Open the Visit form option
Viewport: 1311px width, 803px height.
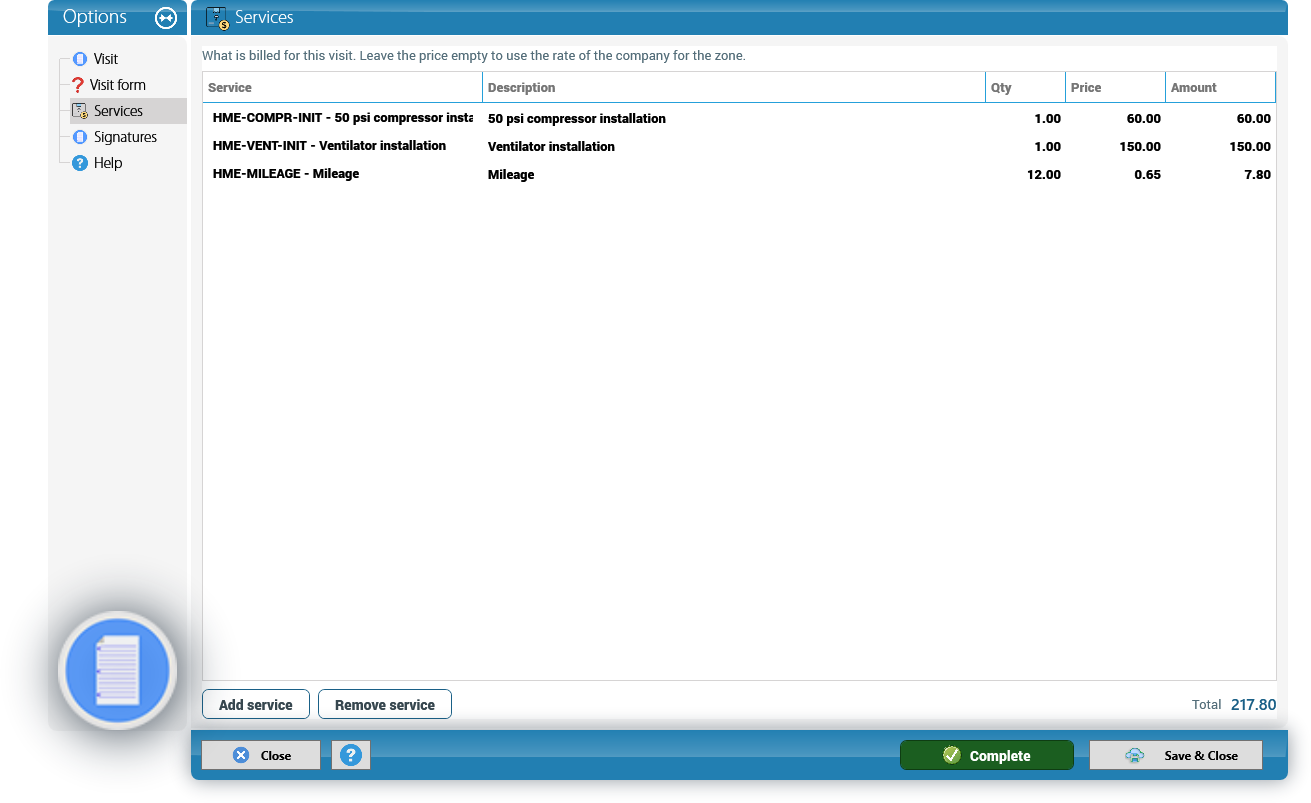click(x=118, y=85)
